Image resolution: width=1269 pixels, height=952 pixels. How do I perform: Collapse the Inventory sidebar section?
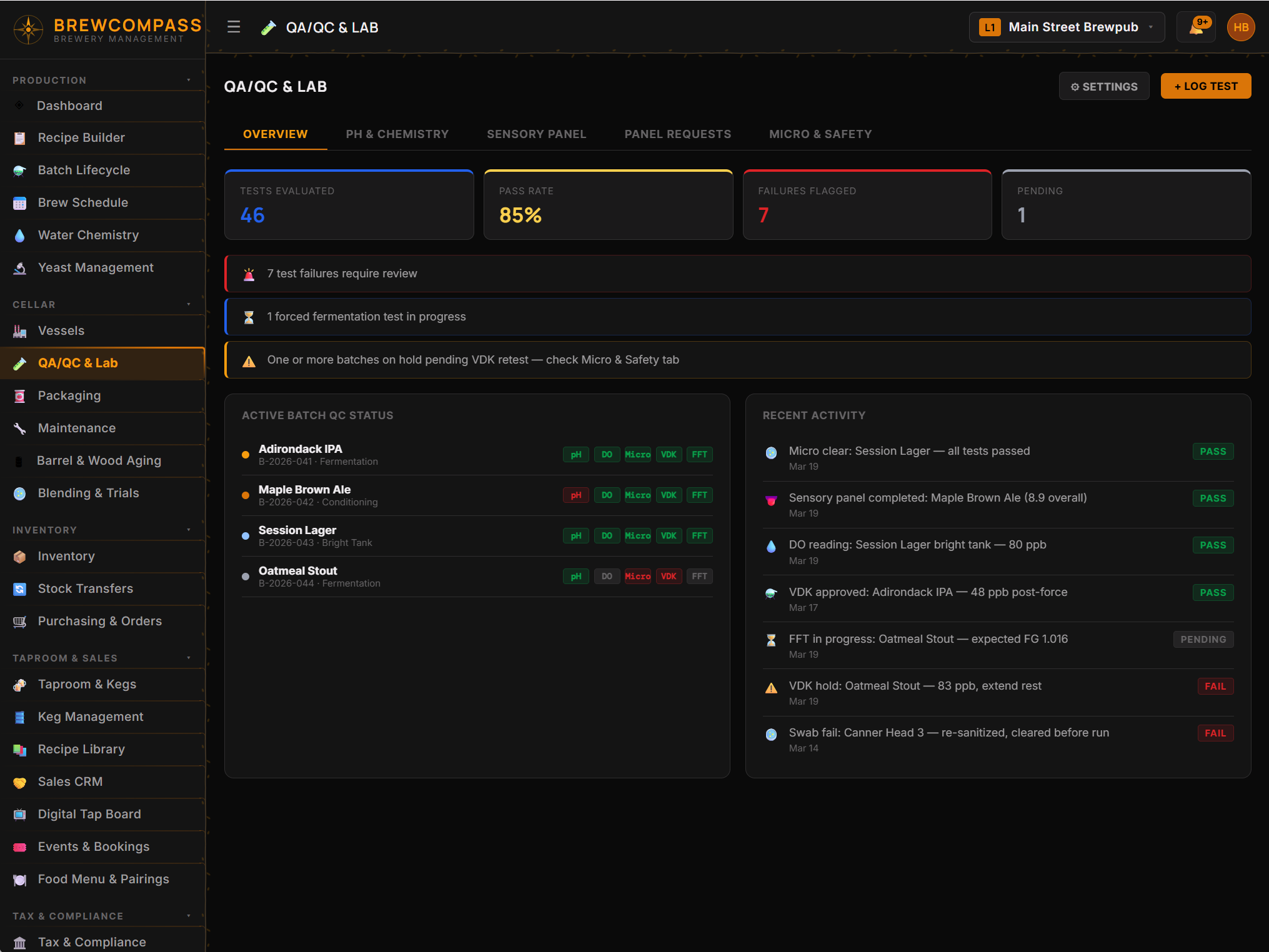(189, 530)
